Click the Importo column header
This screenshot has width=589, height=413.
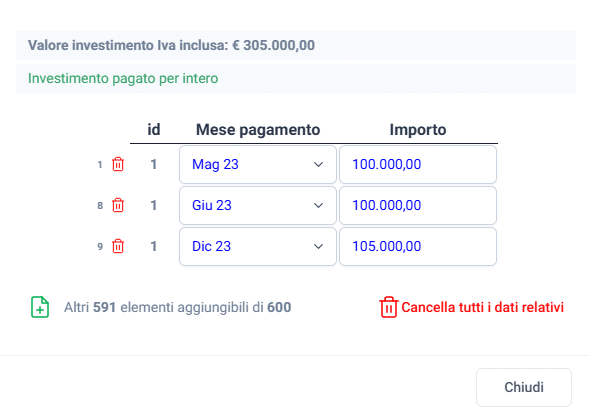[418, 130]
